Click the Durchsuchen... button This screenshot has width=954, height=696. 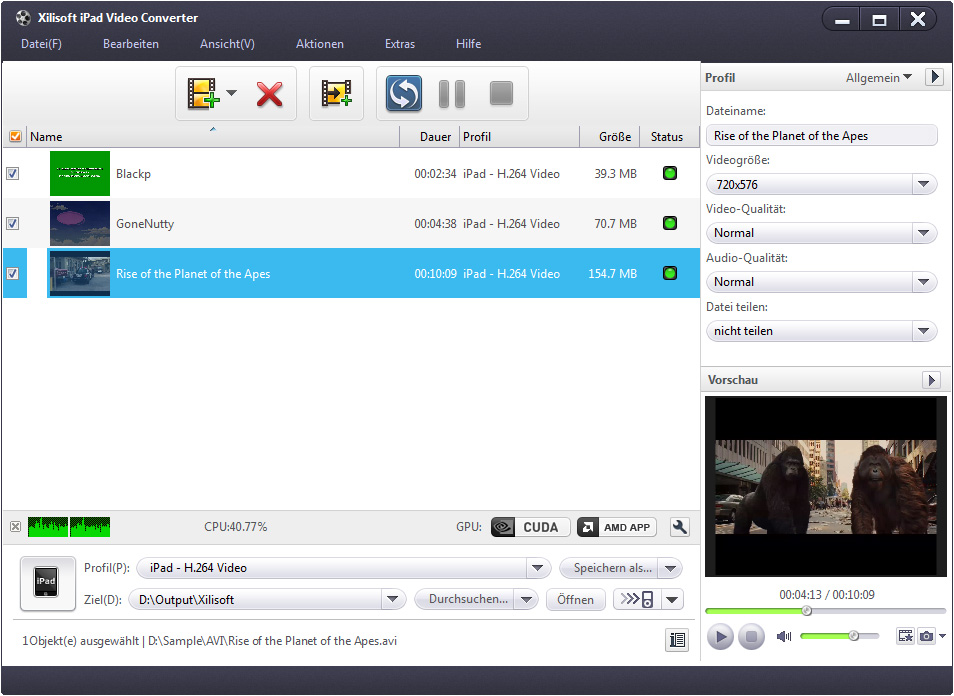tap(465, 599)
